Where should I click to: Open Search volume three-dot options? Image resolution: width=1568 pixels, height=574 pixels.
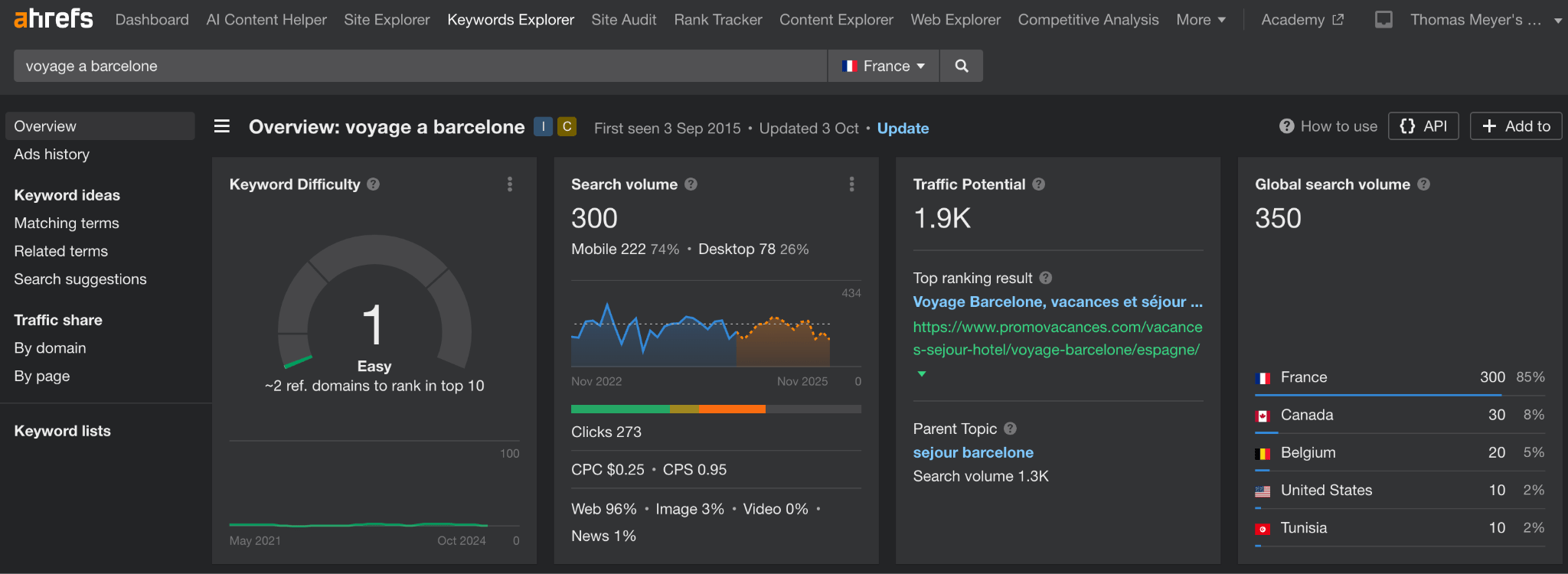pos(851,184)
